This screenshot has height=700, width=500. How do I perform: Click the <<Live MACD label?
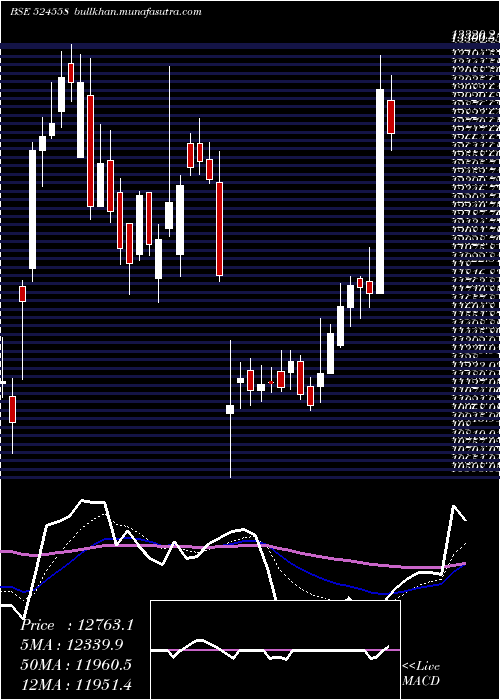421,674
